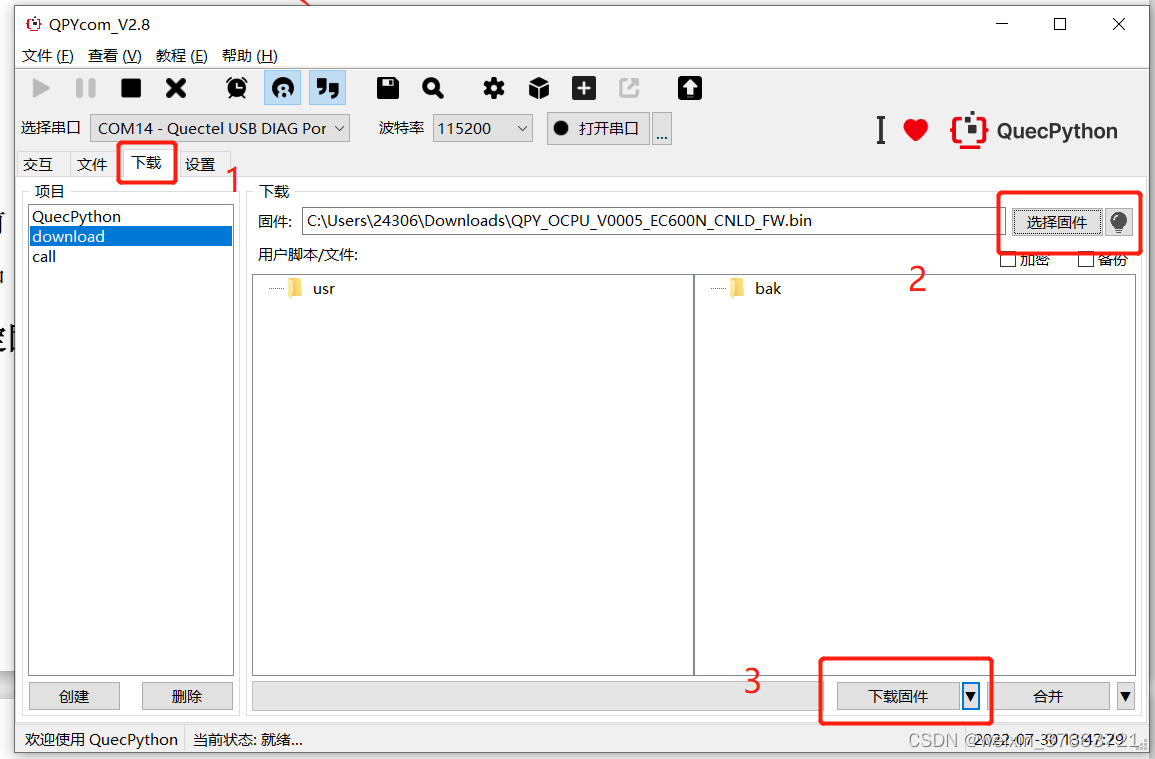Image resolution: width=1155 pixels, height=759 pixels.
Task: Open the serial port COM14 dropdown
Action: pyautogui.click(x=220, y=128)
